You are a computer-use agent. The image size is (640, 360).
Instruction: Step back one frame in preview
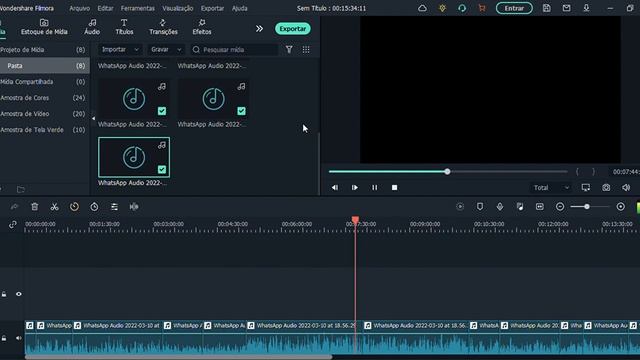[335, 188]
